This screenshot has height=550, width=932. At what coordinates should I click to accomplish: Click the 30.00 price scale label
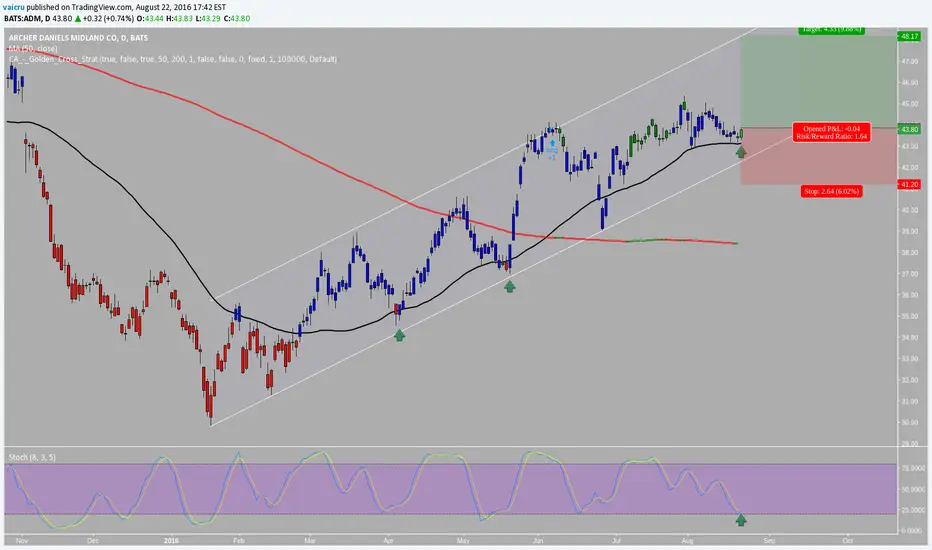[x=910, y=423]
